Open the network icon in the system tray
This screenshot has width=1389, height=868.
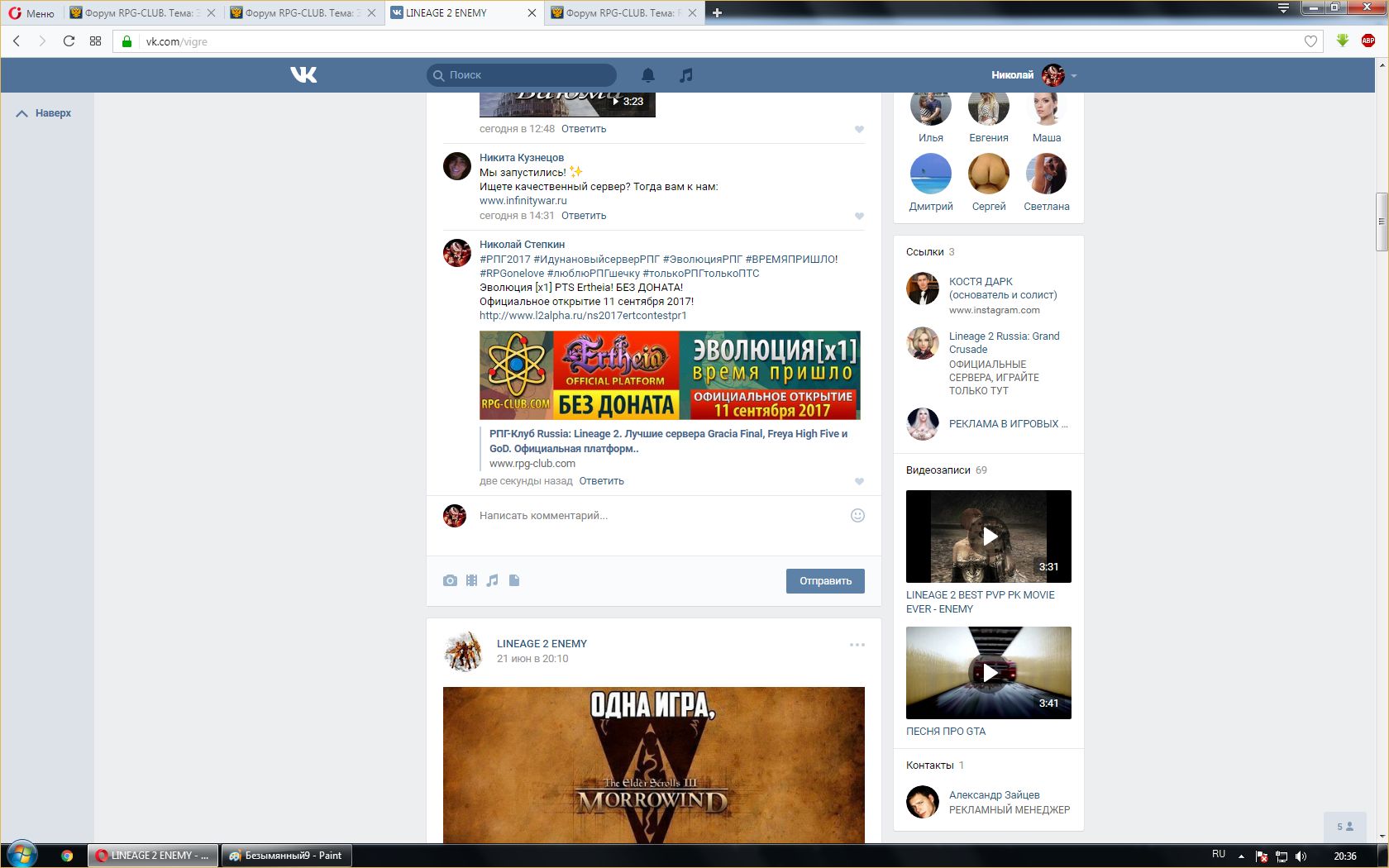pos(1282,856)
